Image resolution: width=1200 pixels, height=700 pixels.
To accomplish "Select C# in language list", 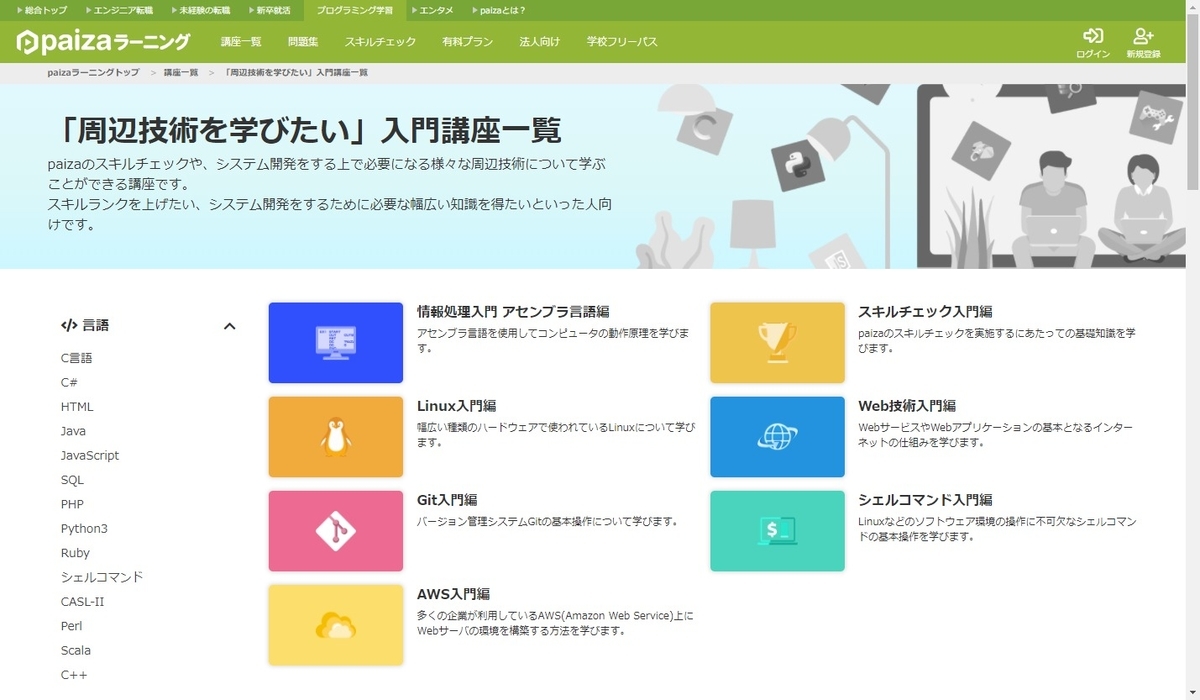I will click(x=69, y=382).
